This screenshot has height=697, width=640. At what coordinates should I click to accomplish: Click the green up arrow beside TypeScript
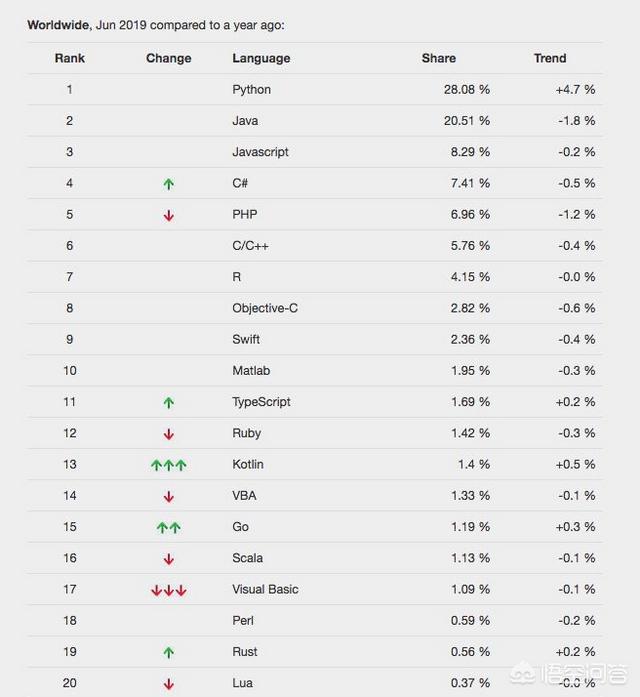[x=168, y=403]
